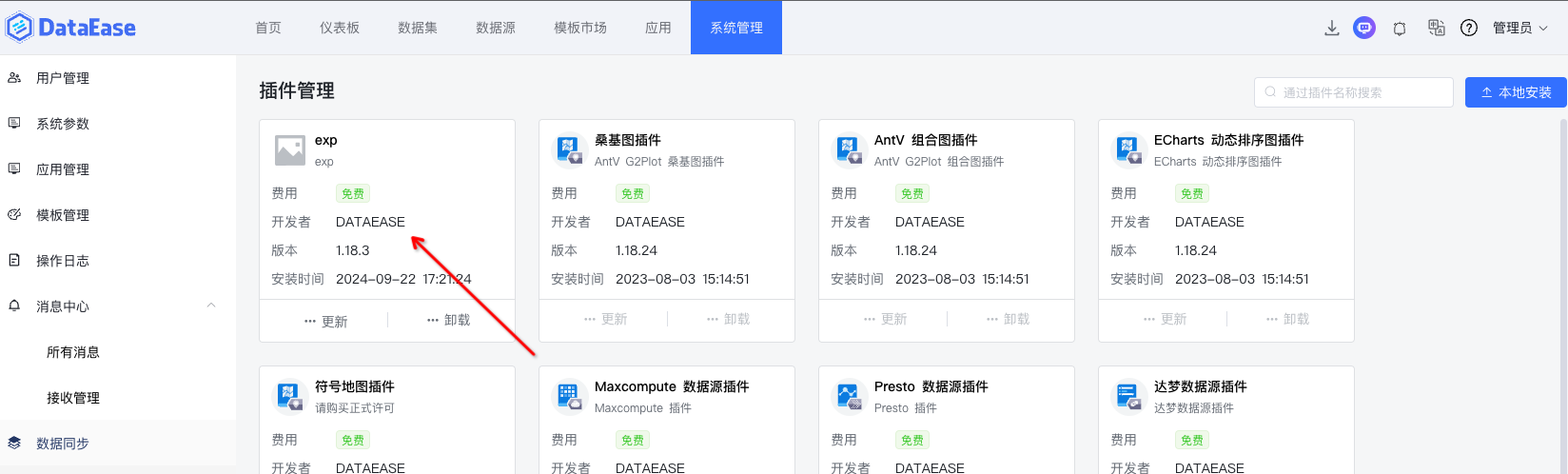Click the Presto data source plugin icon

coord(849,396)
